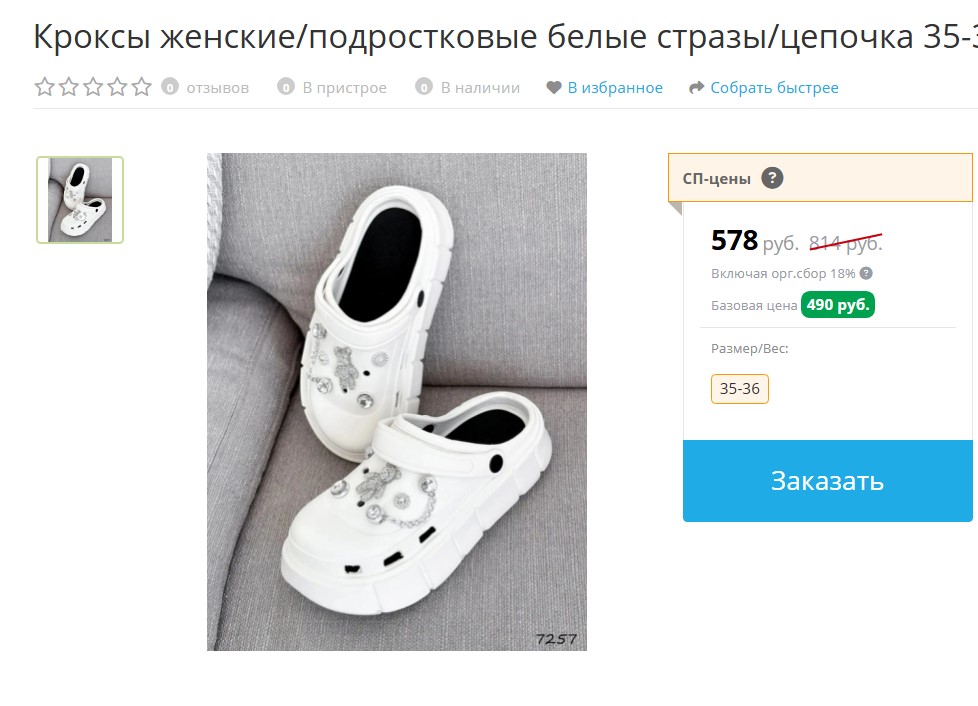Open the отзывов reviews counter
The width and height of the screenshot is (978, 706).
[x=205, y=88]
